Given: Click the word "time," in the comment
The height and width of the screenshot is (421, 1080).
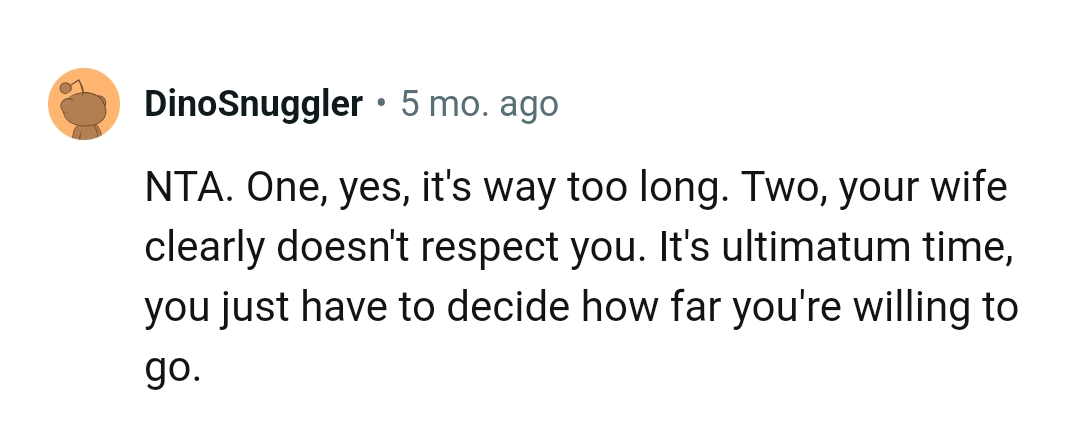Looking at the screenshot, I should (x=962, y=249).
